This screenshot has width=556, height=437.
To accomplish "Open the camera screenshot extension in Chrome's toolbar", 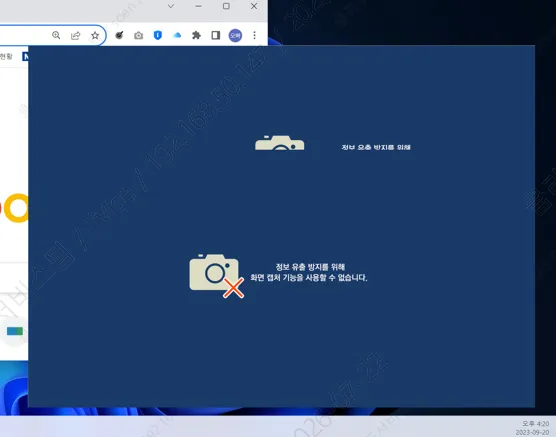I will [139, 35].
